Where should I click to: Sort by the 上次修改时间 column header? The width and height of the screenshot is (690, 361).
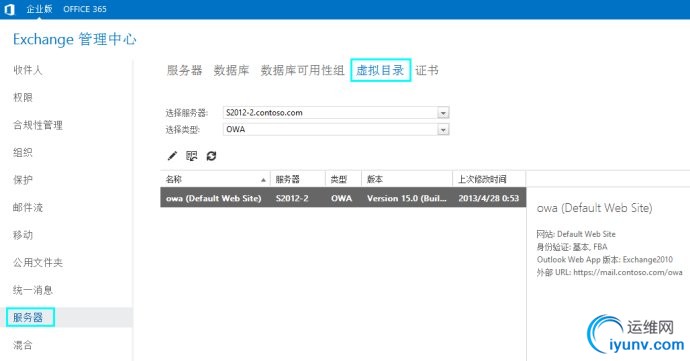click(x=489, y=179)
